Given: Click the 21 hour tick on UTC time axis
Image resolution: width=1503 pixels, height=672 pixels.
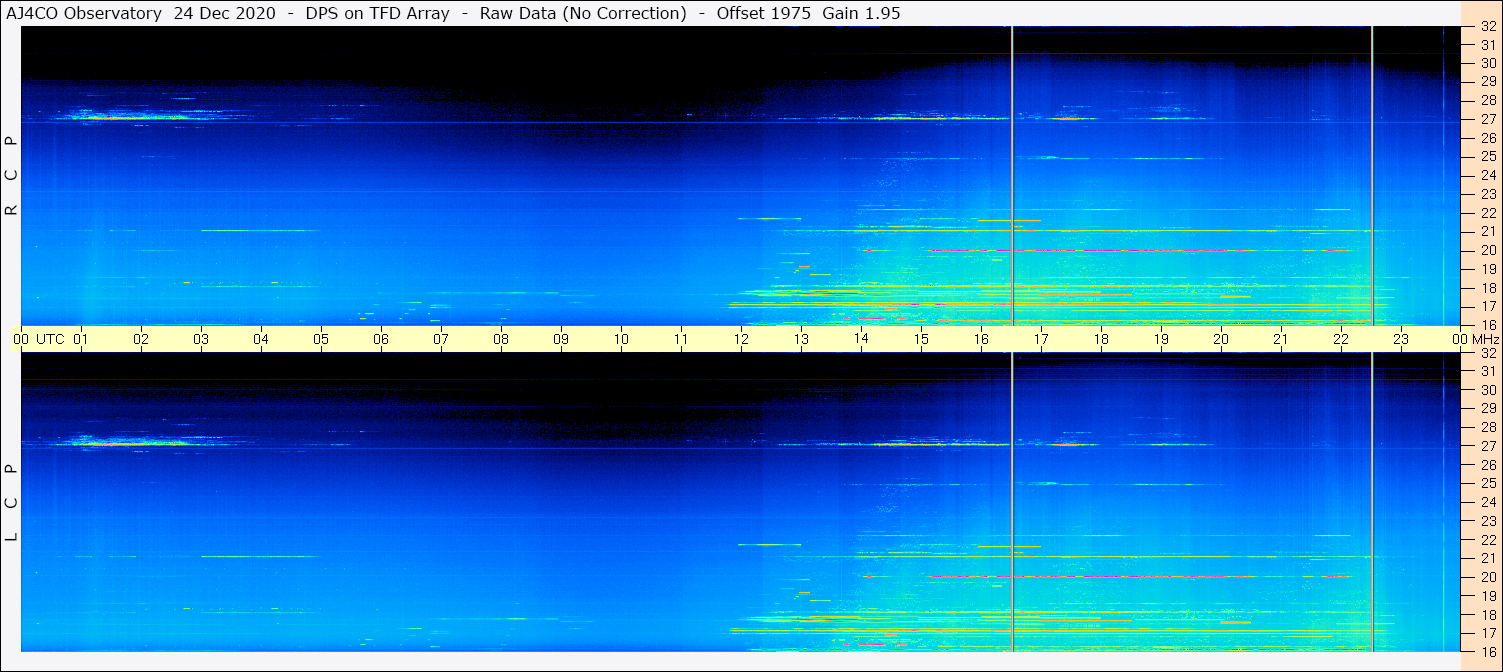Looking at the screenshot, I should [1281, 339].
